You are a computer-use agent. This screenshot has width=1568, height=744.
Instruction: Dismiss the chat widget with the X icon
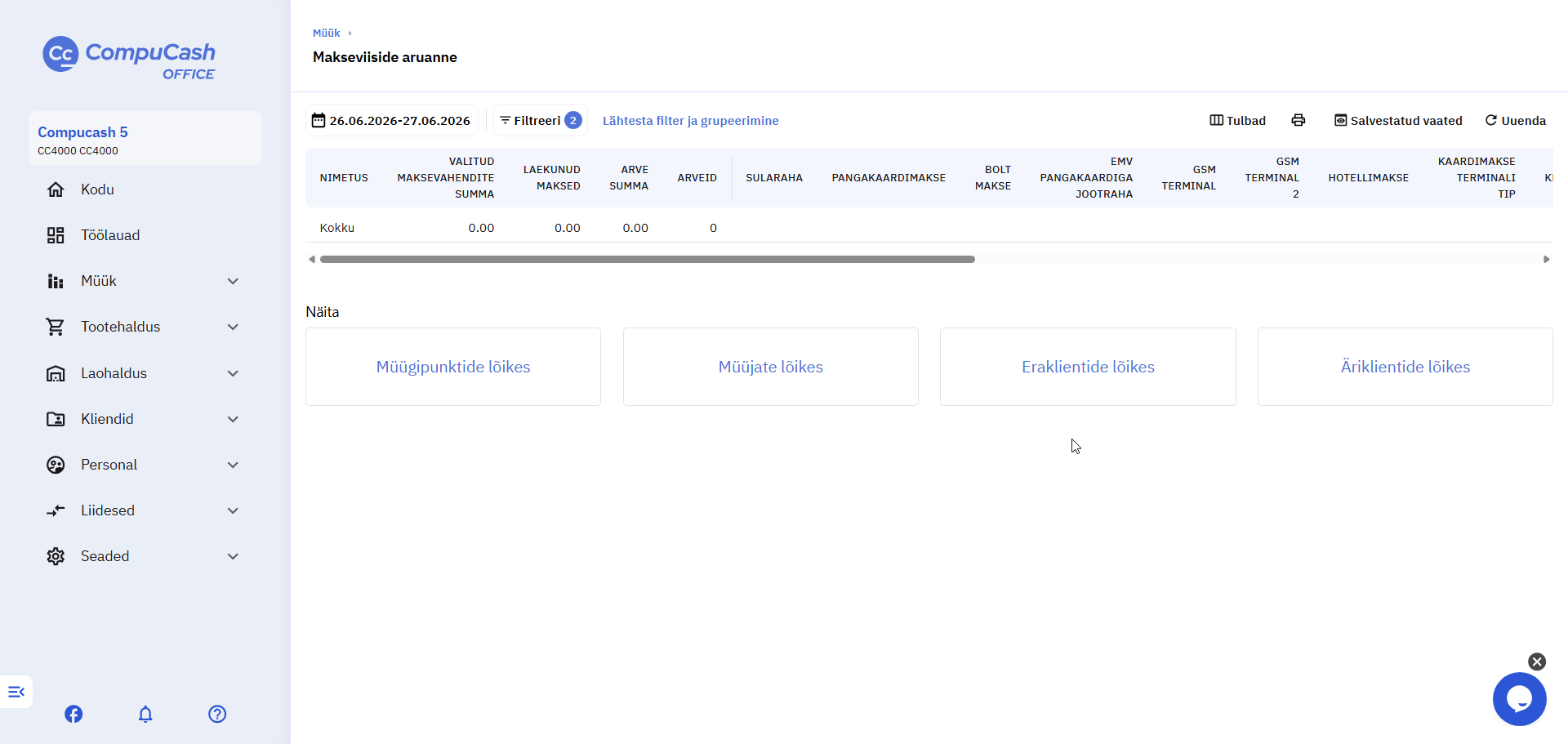coord(1537,662)
